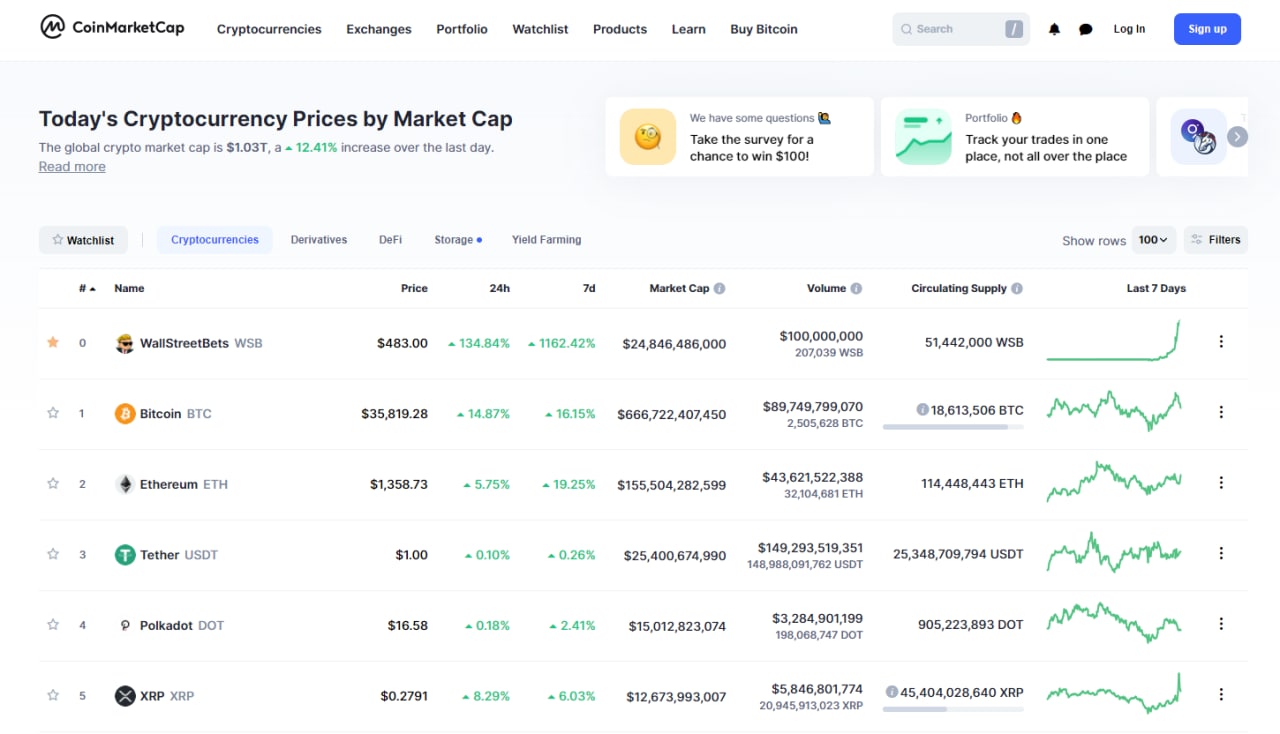Image resolution: width=1280 pixels, height=734 pixels.
Task: Click the survey emoji card icon
Action: coord(648,137)
